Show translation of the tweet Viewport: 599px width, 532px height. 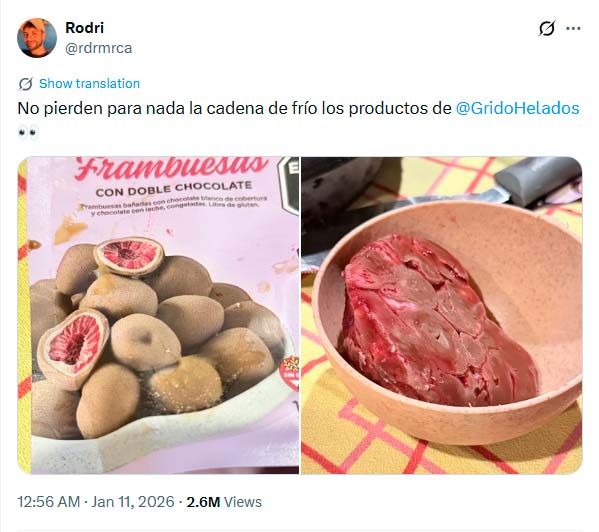[x=89, y=84]
